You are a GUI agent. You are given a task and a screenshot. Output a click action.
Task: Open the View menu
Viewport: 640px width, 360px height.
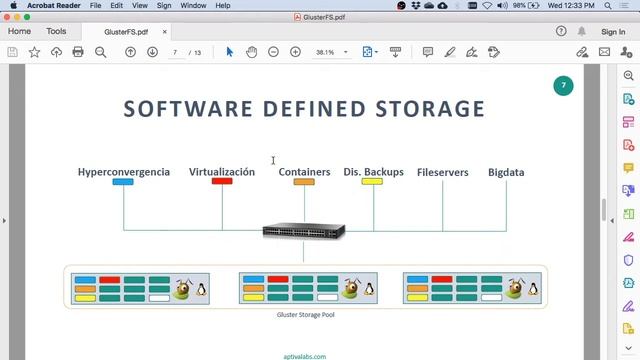[140, 6]
